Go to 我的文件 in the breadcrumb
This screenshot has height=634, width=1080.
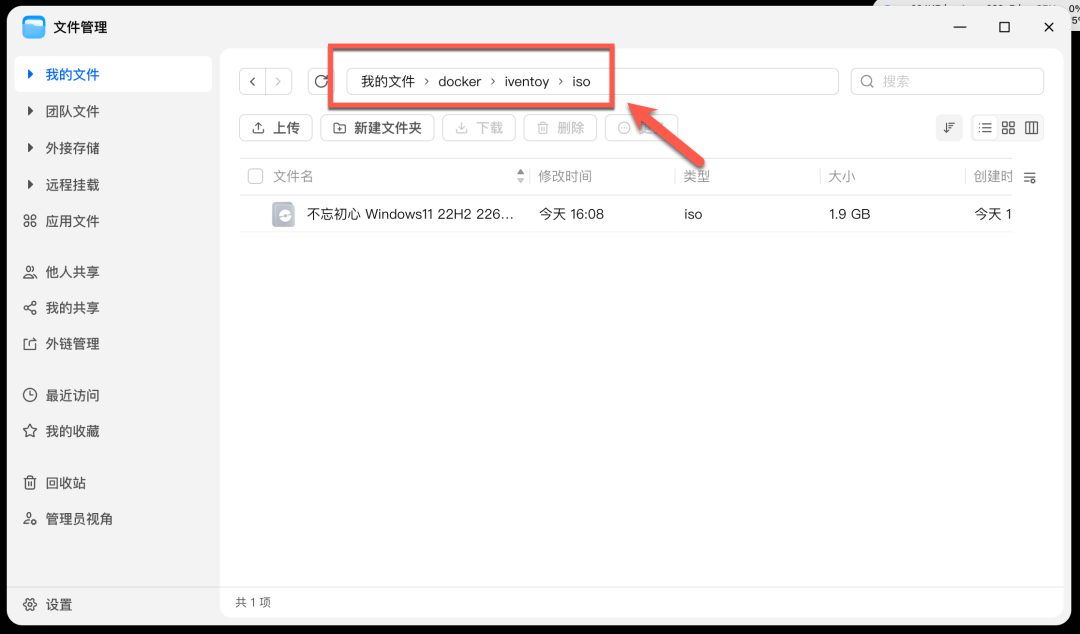[x=388, y=81]
